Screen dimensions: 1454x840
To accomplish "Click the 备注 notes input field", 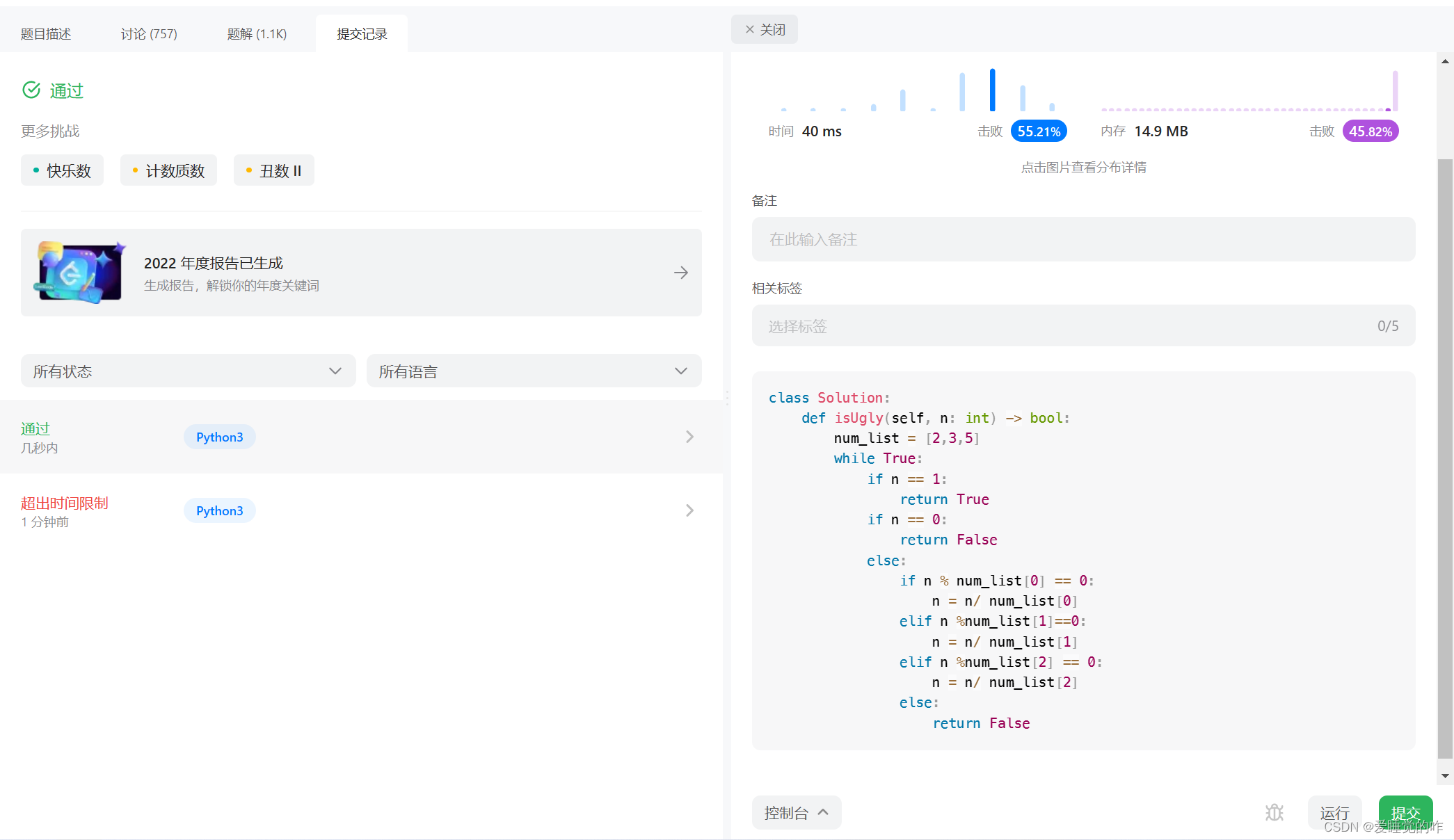I will click(1082, 239).
